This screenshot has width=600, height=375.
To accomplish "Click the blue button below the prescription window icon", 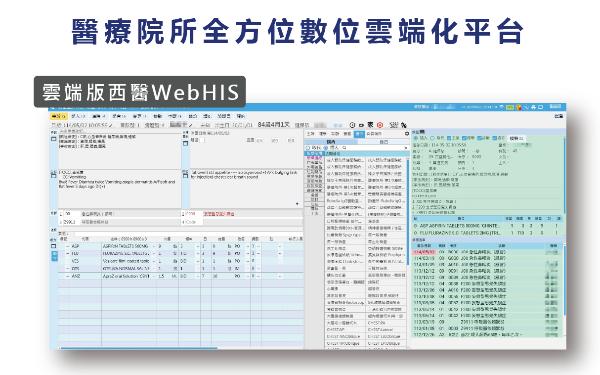I will (x=54, y=256).
